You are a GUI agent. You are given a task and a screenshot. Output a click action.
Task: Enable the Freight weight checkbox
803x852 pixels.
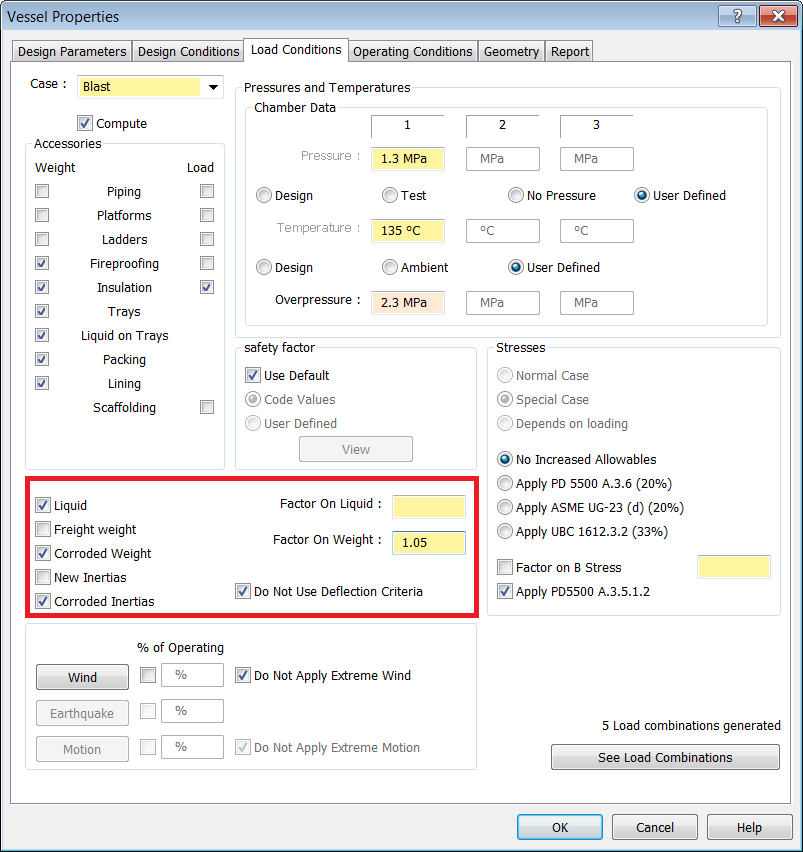click(x=43, y=529)
